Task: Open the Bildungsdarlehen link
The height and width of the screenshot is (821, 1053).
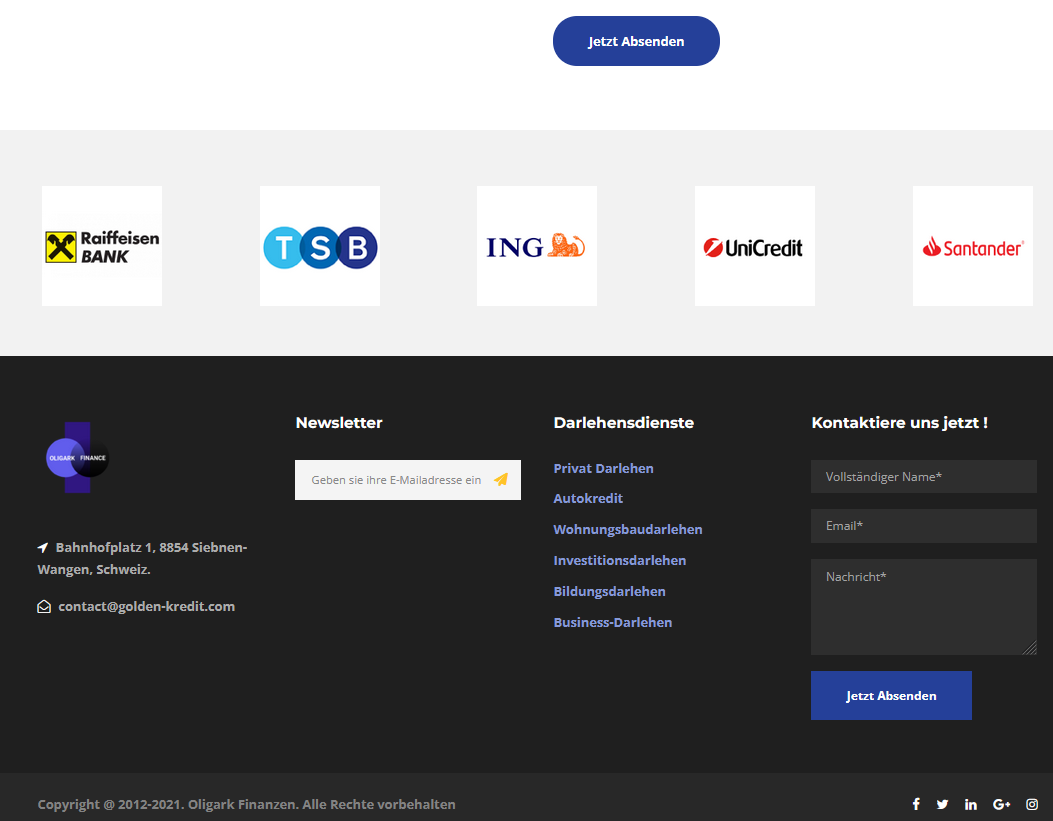Action: tap(609, 591)
